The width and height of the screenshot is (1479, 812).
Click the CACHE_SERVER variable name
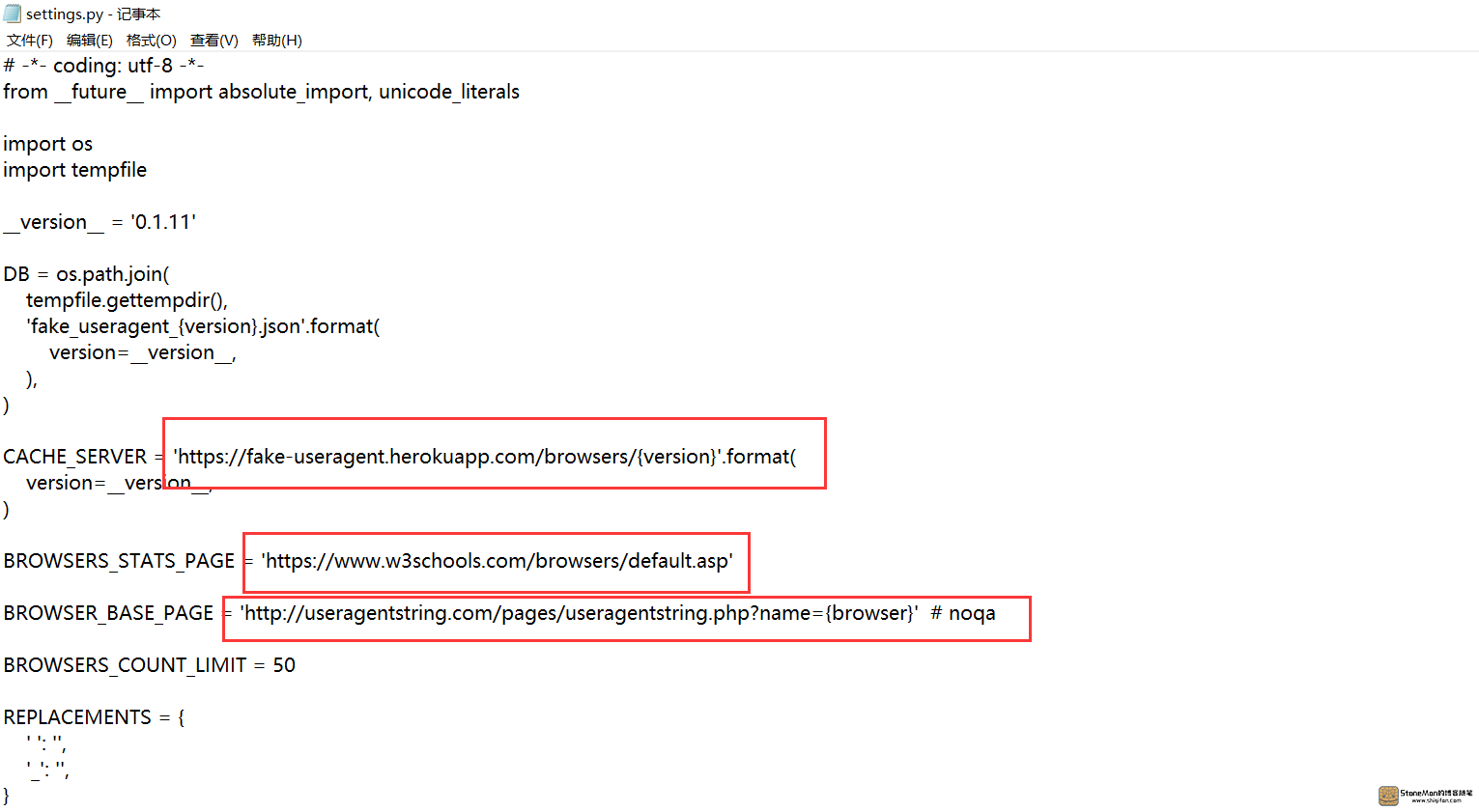(75, 457)
